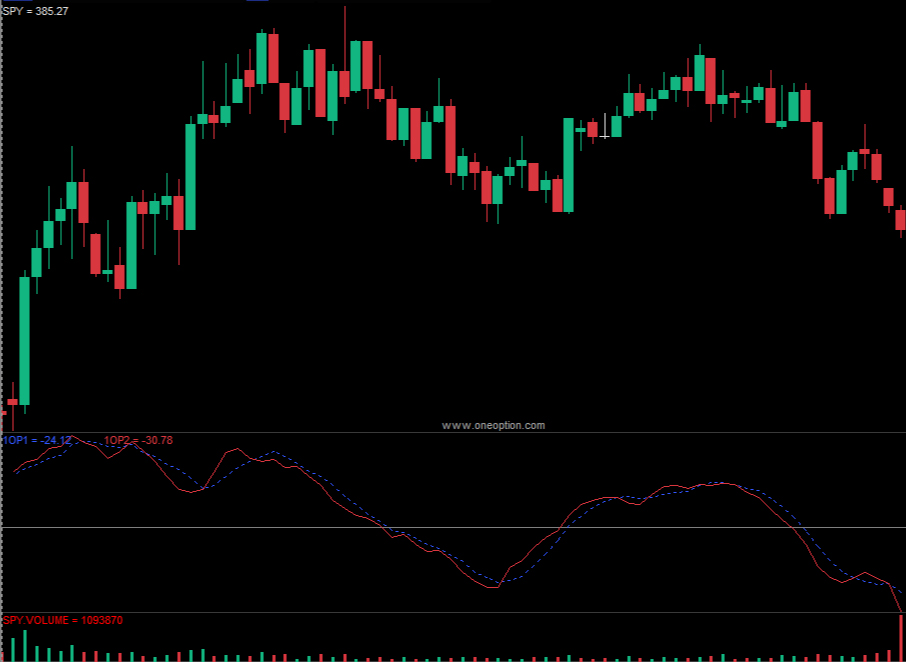Select the first small red candle at bottom-left
The height and width of the screenshot is (662, 906).
(12, 402)
